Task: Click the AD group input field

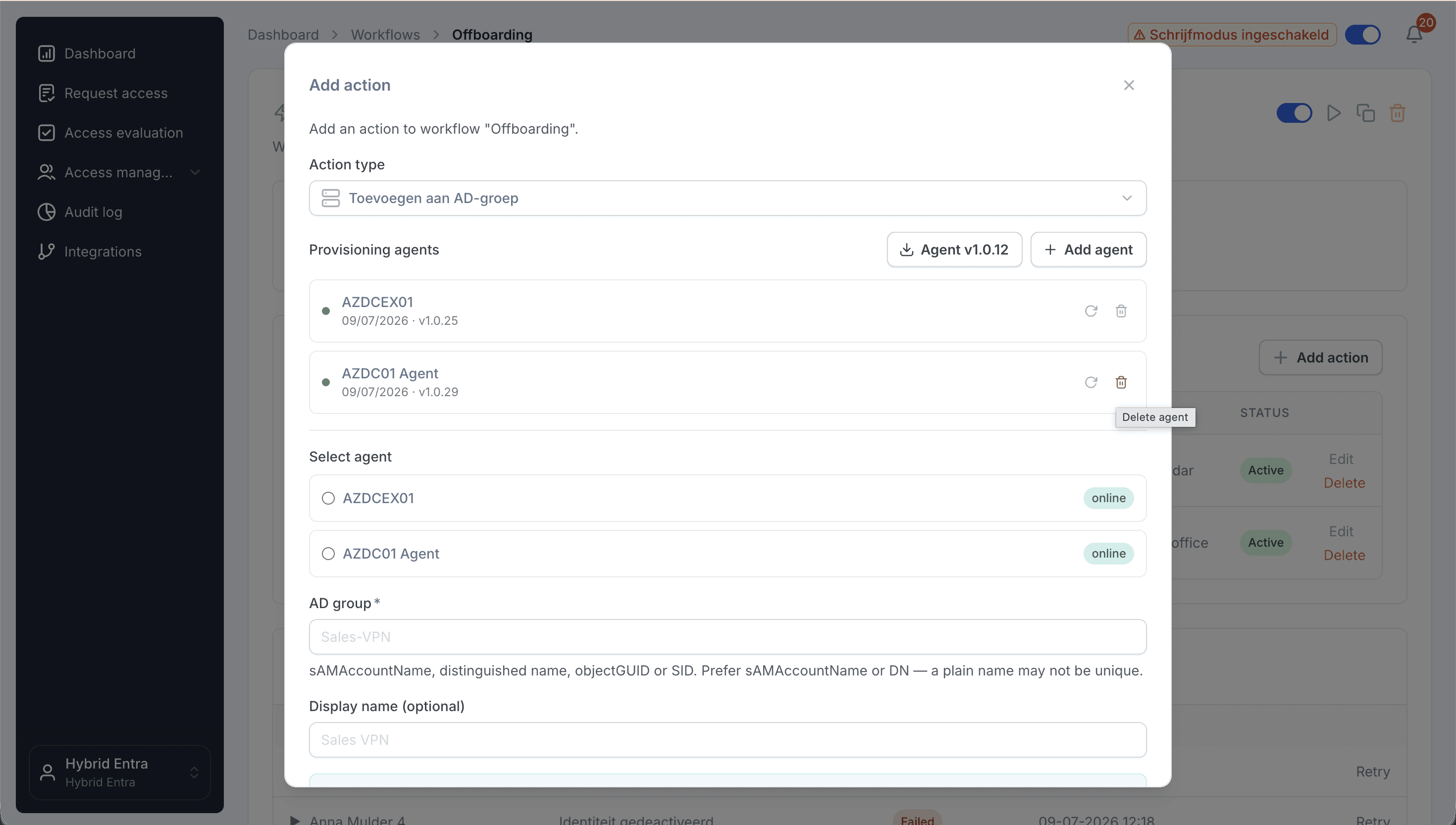Action: [728, 637]
